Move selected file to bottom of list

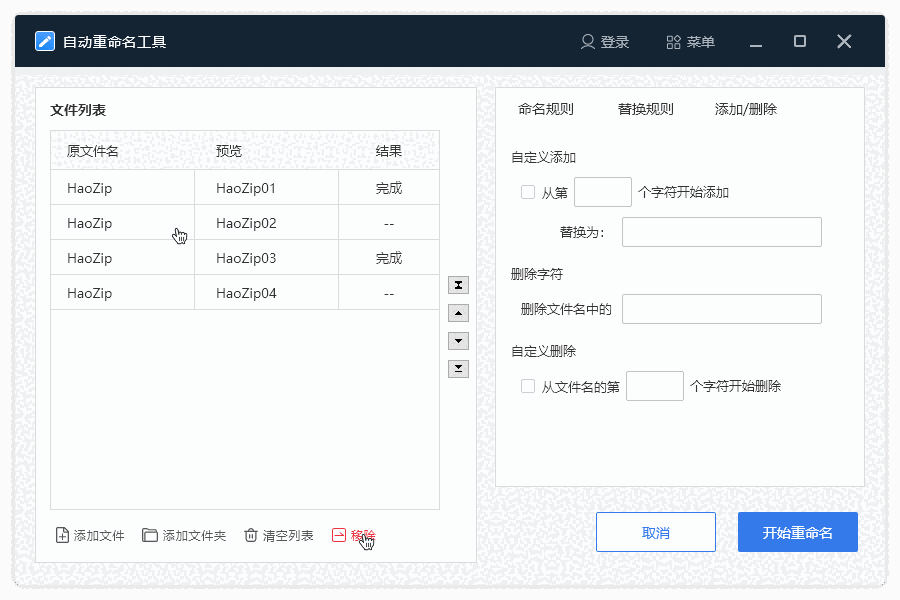pos(458,369)
